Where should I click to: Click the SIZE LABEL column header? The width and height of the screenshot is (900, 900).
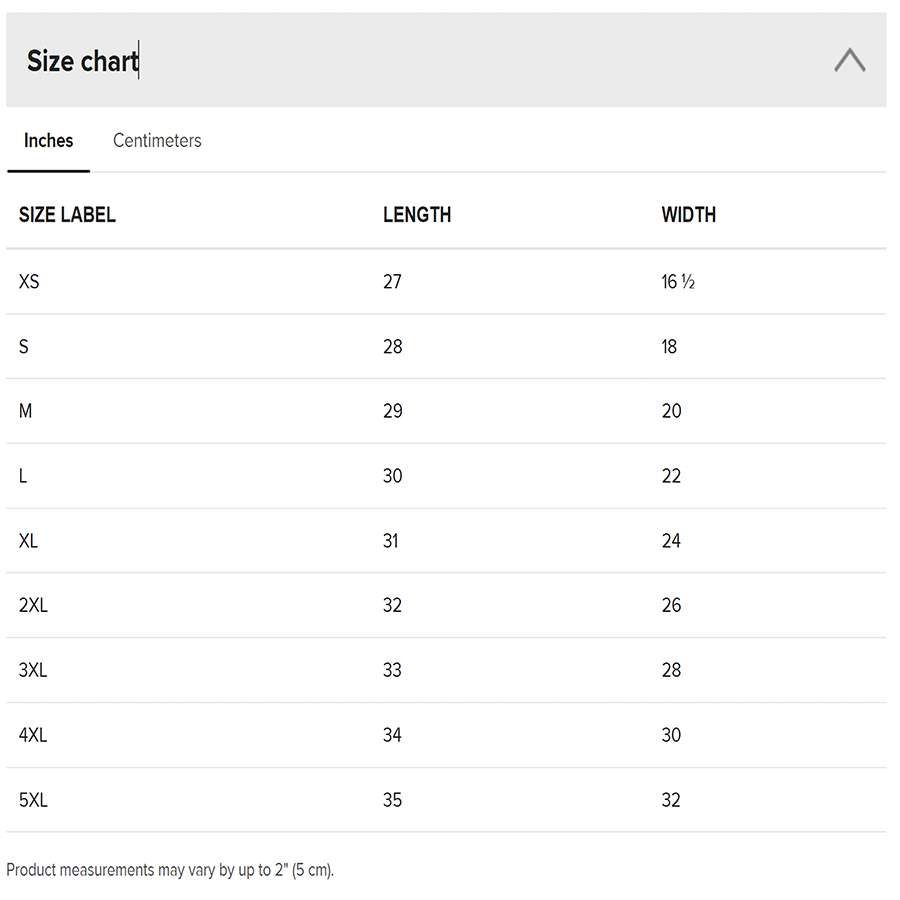coord(67,215)
